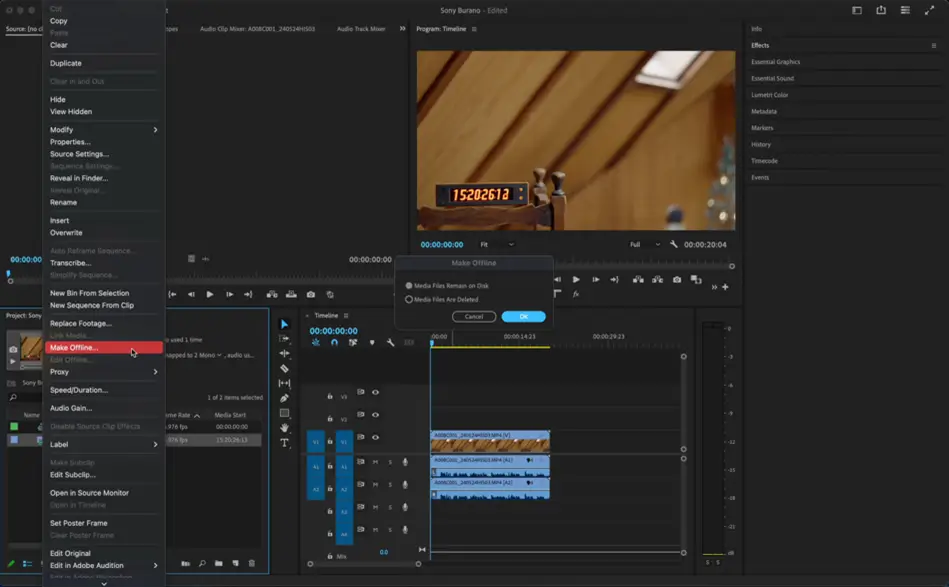The image size is (949, 587).
Task: Choose the Pen tool
Action: (x=284, y=398)
